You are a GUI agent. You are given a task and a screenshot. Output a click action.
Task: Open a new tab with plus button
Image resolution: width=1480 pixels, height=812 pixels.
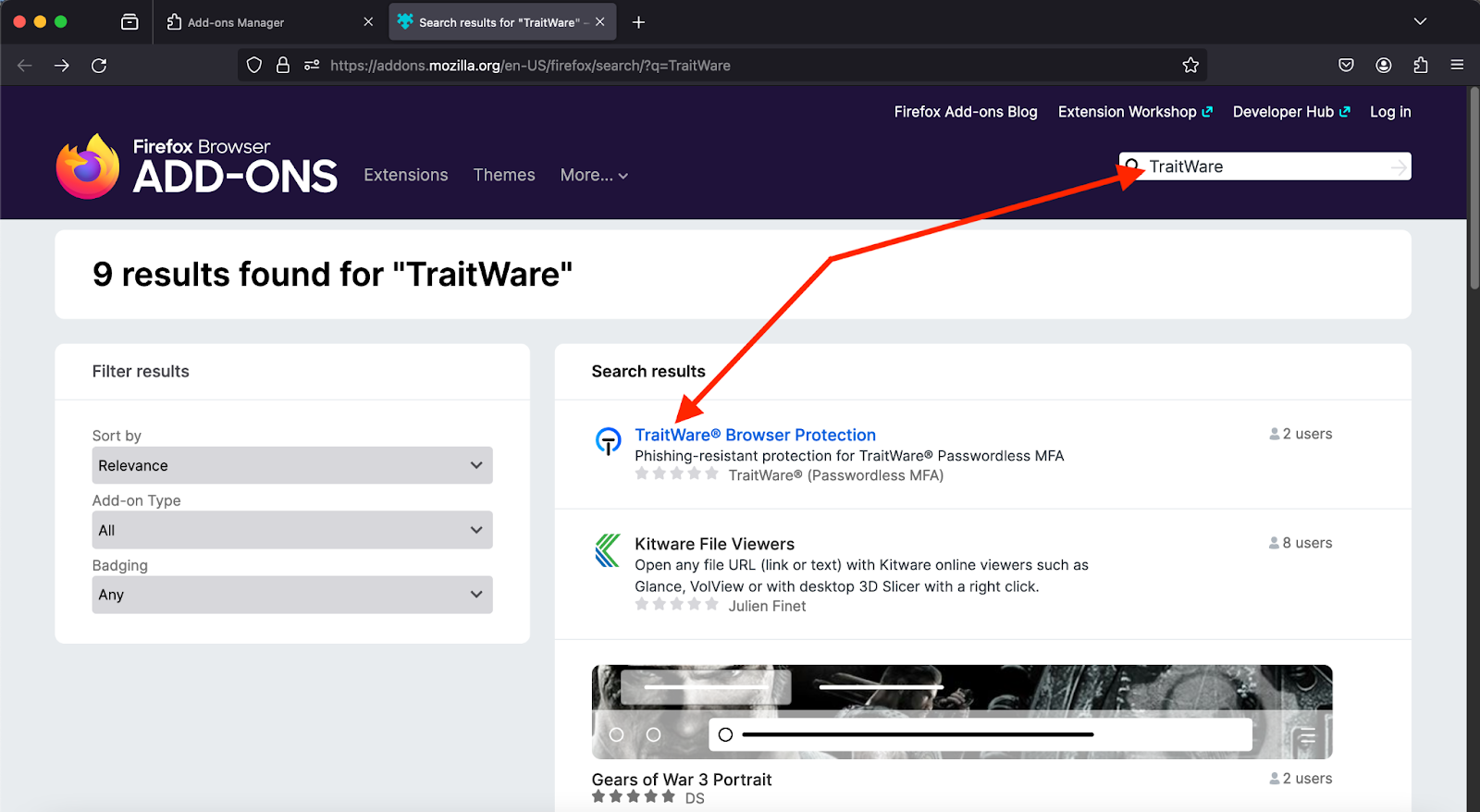[x=638, y=22]
